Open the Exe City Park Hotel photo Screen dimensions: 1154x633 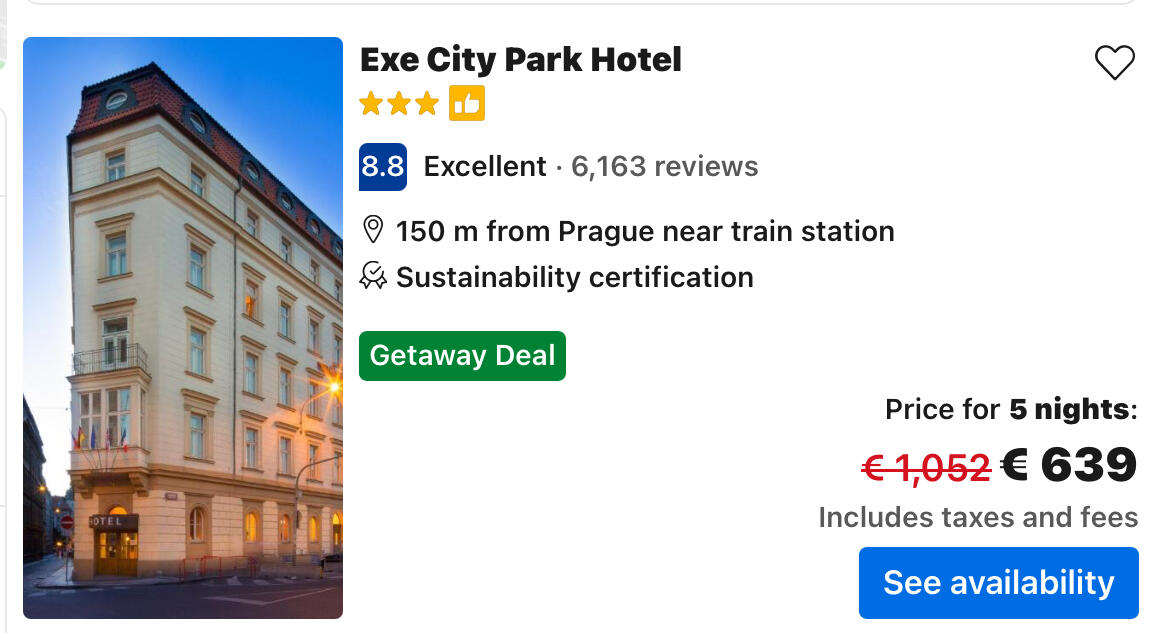[183, 328]
